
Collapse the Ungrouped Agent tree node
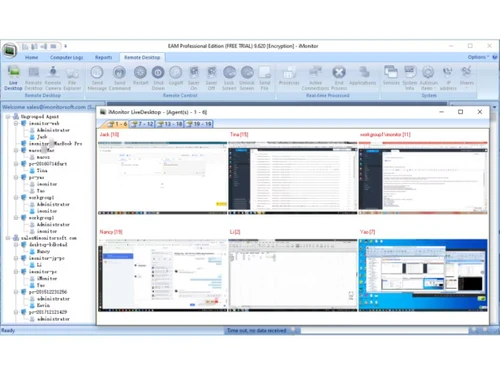click(8, 117)
